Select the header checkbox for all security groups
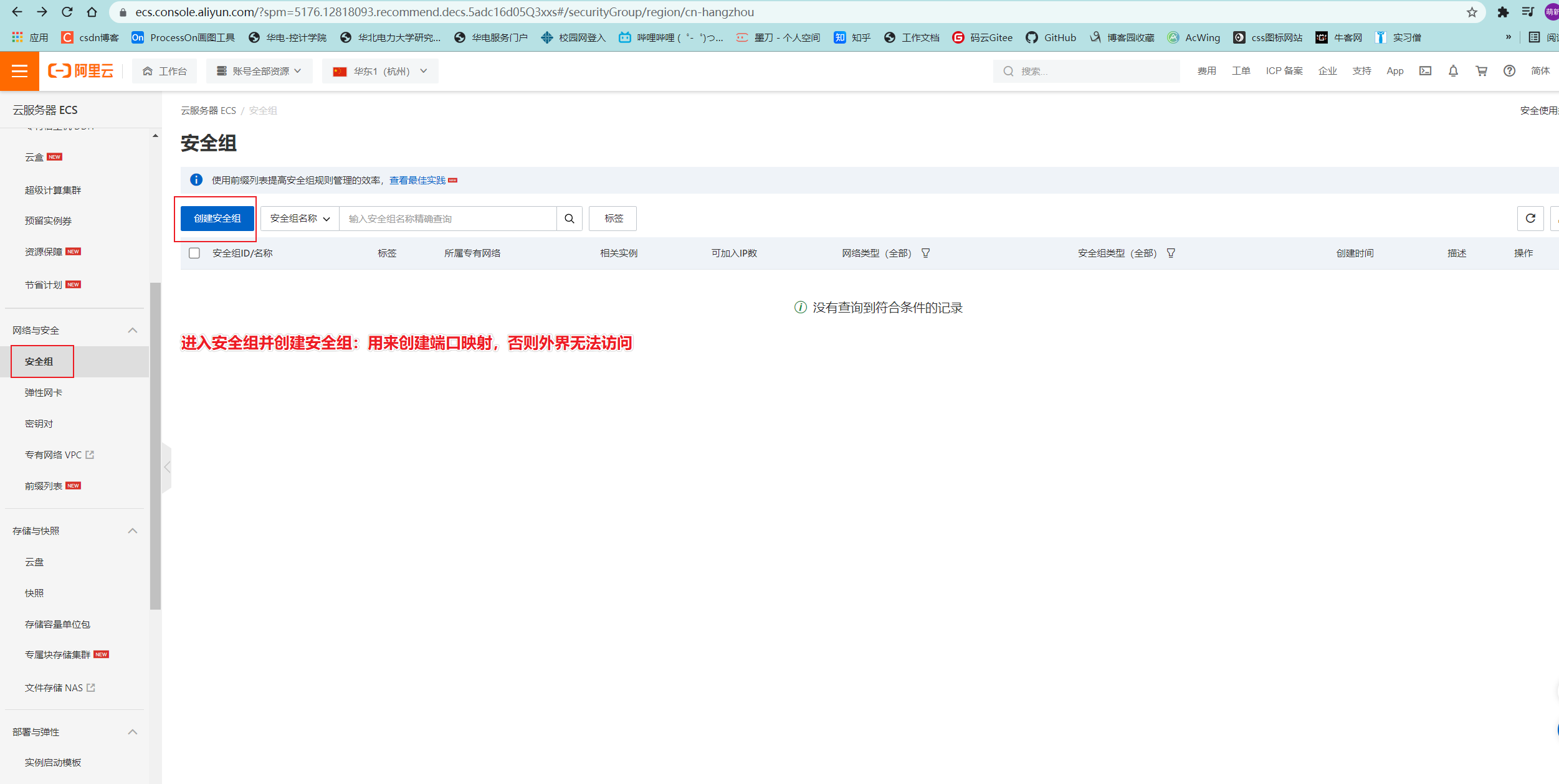This screenshot has height=784, width=1559. [x=194, y=253]
